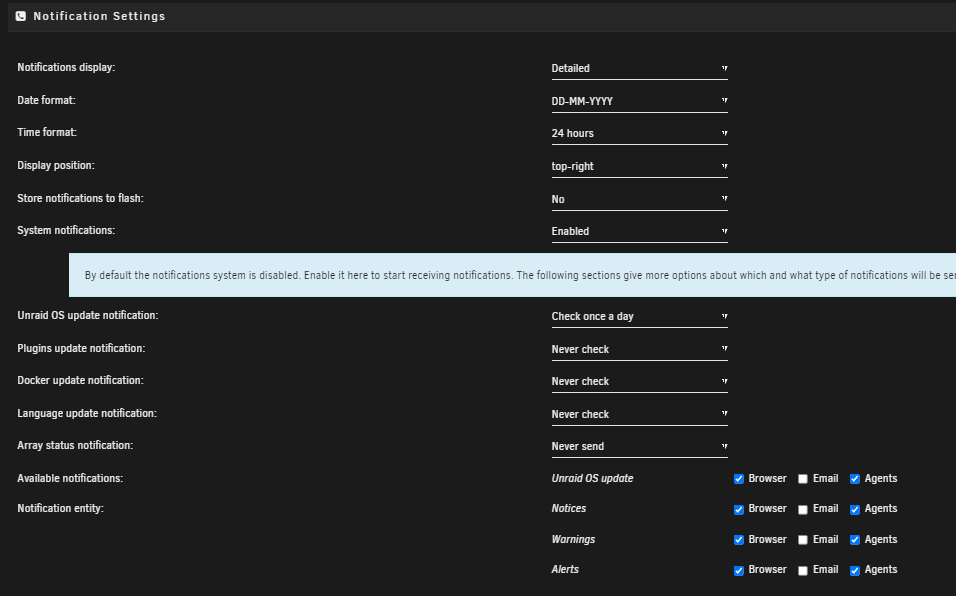The image size is (956, 596).
Task: Toggle Email checkbox for Unraid OS update
Action: point(803,479)
